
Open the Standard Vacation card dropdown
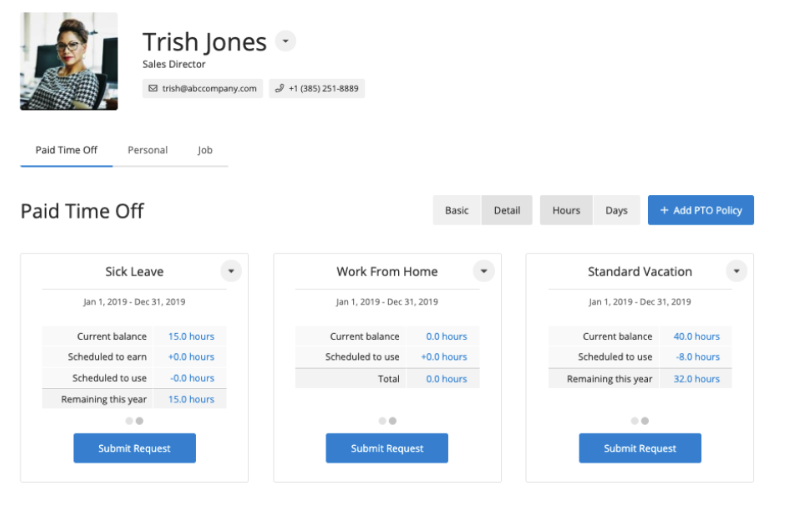[736, 271]
